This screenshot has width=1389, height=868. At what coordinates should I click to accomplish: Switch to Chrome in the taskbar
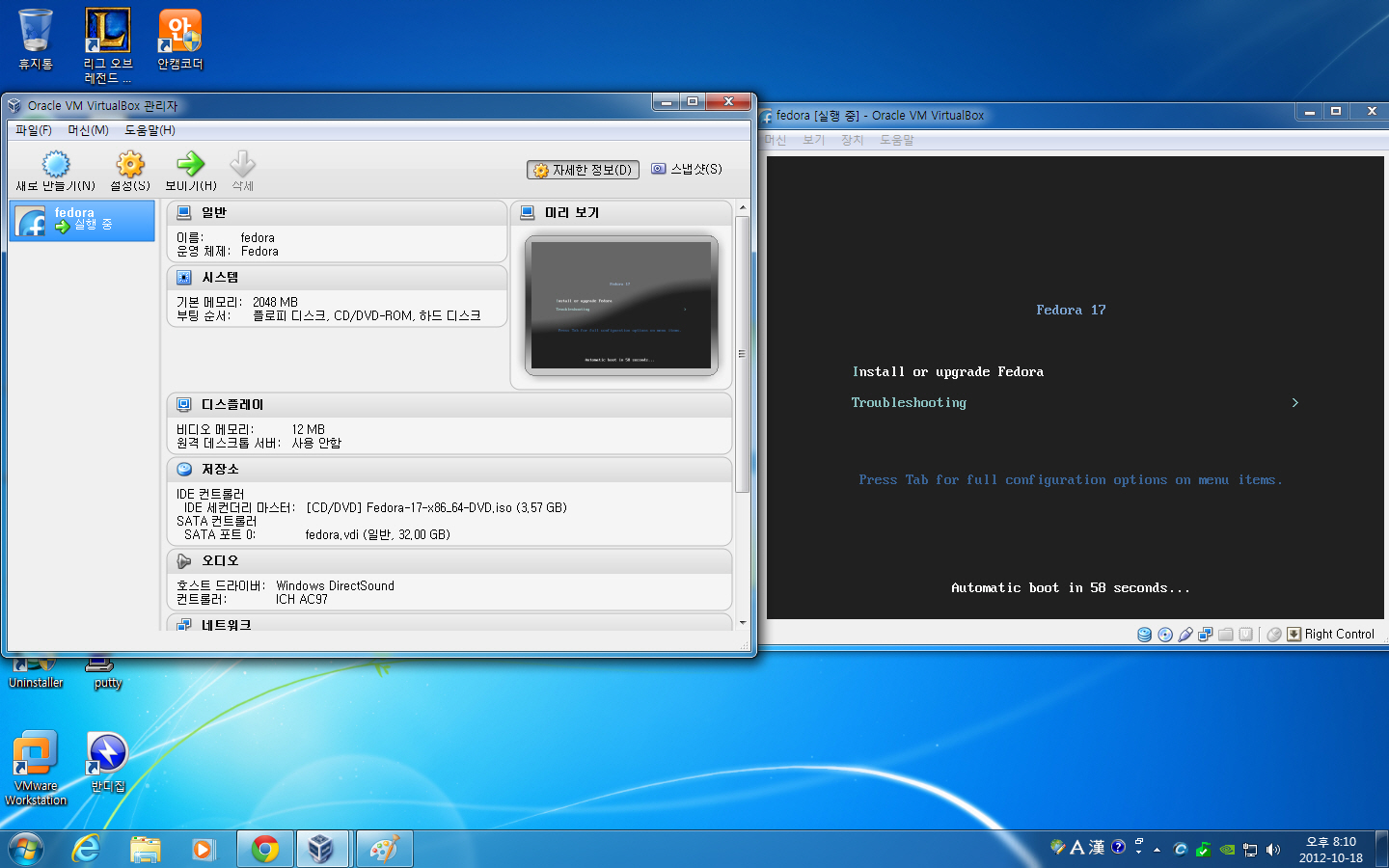pyautogui.click(x=265, y=849)
